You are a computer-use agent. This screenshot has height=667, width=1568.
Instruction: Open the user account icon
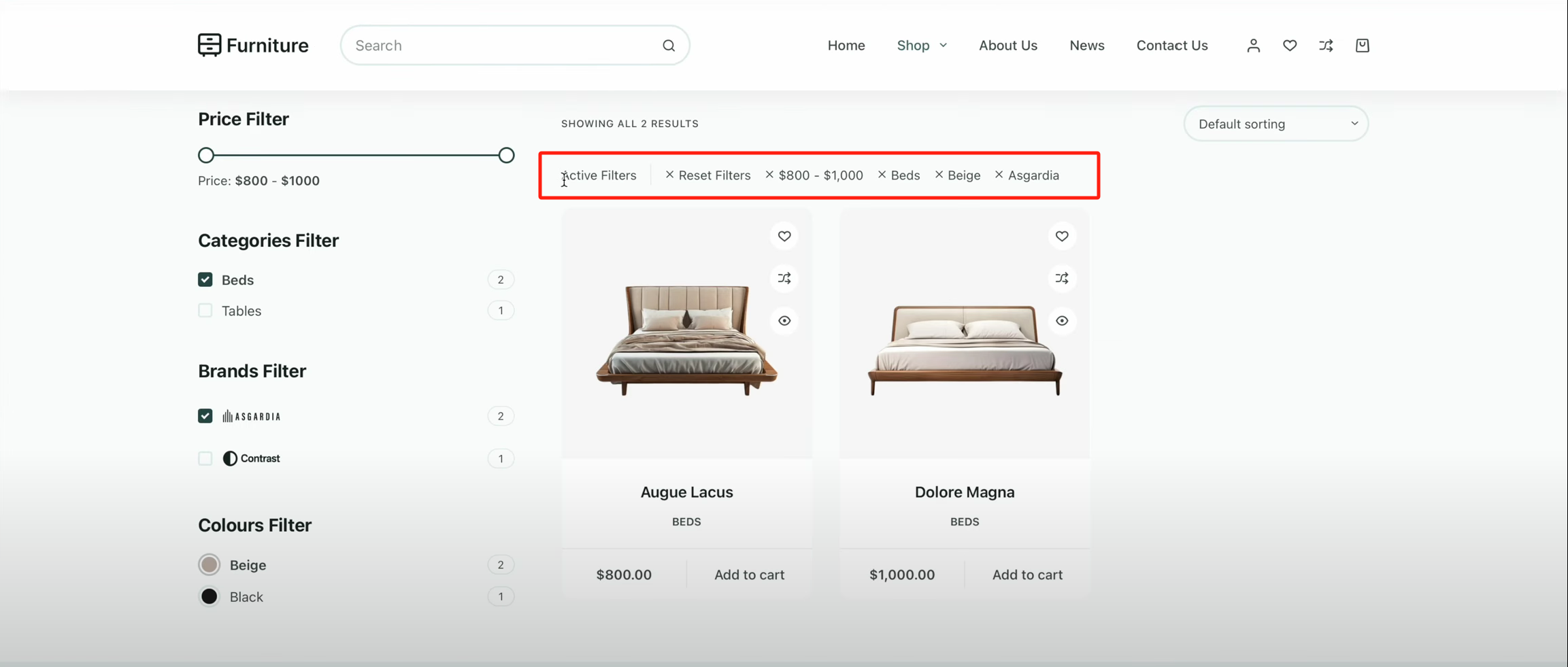[1253, 46]
